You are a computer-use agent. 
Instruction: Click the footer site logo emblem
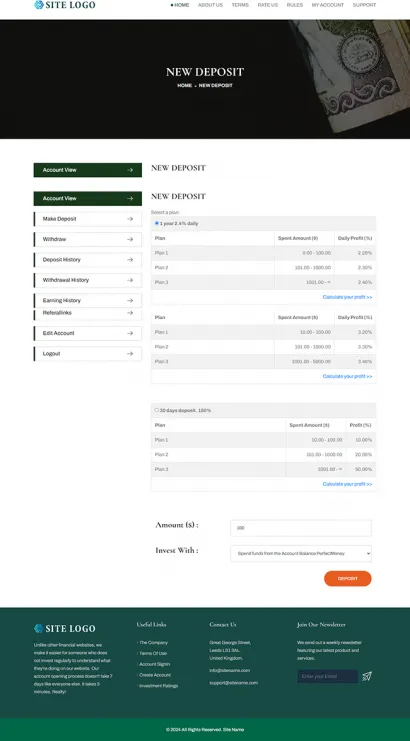[x=39, y=628]
